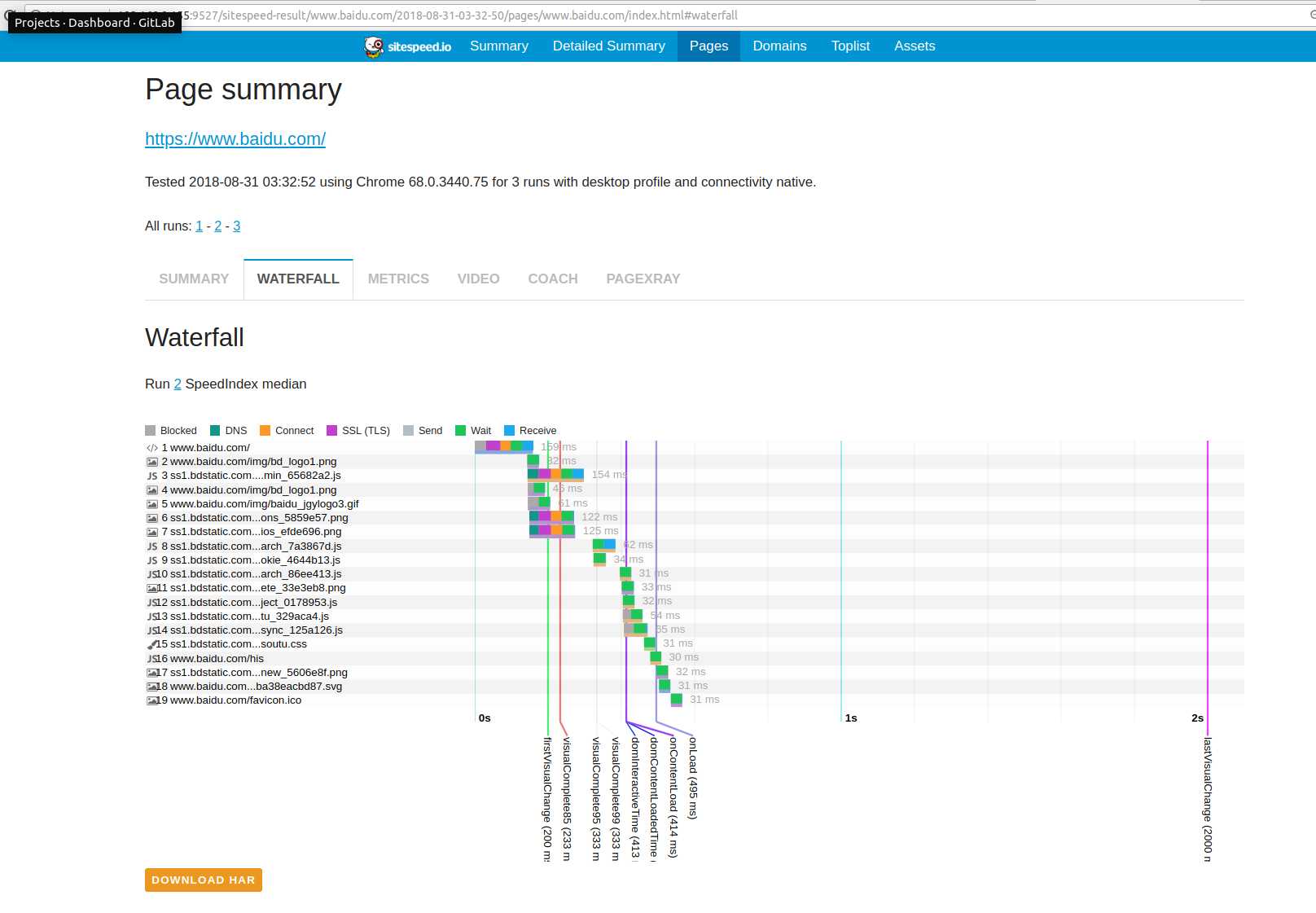
Task: Click the DOWNLOAD HAR button
Action: 204,880
